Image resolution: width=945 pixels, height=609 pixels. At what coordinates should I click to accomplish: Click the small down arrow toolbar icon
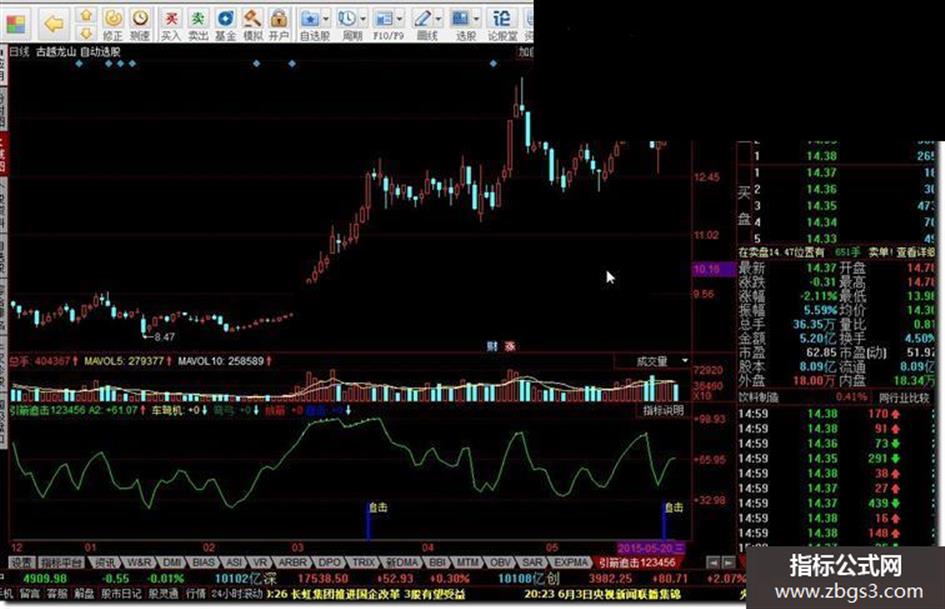(86, 32)
